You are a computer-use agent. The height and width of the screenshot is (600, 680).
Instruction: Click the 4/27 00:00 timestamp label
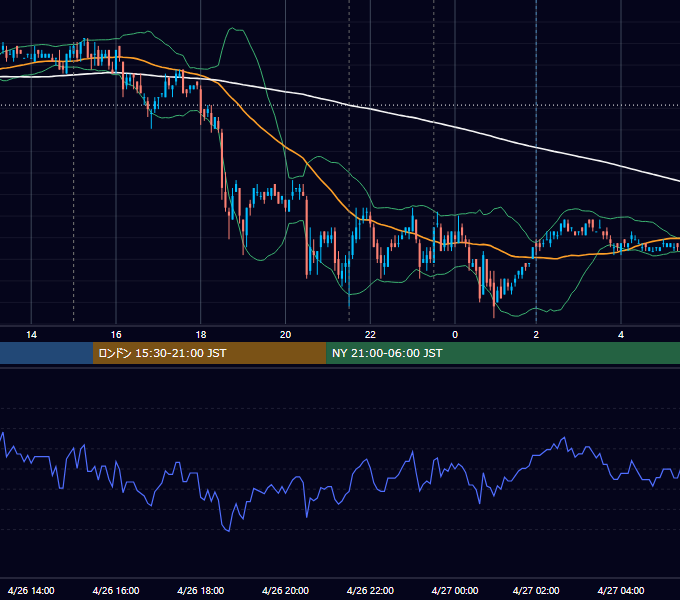455,590
